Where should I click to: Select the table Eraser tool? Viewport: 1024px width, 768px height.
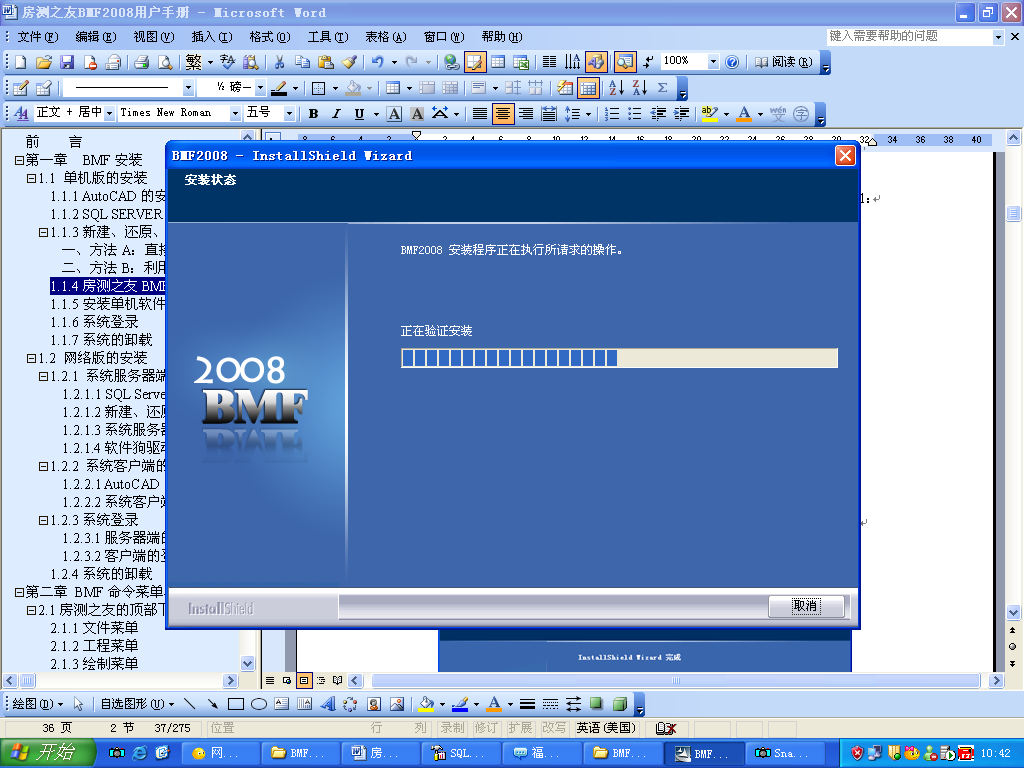coord(44,88)
